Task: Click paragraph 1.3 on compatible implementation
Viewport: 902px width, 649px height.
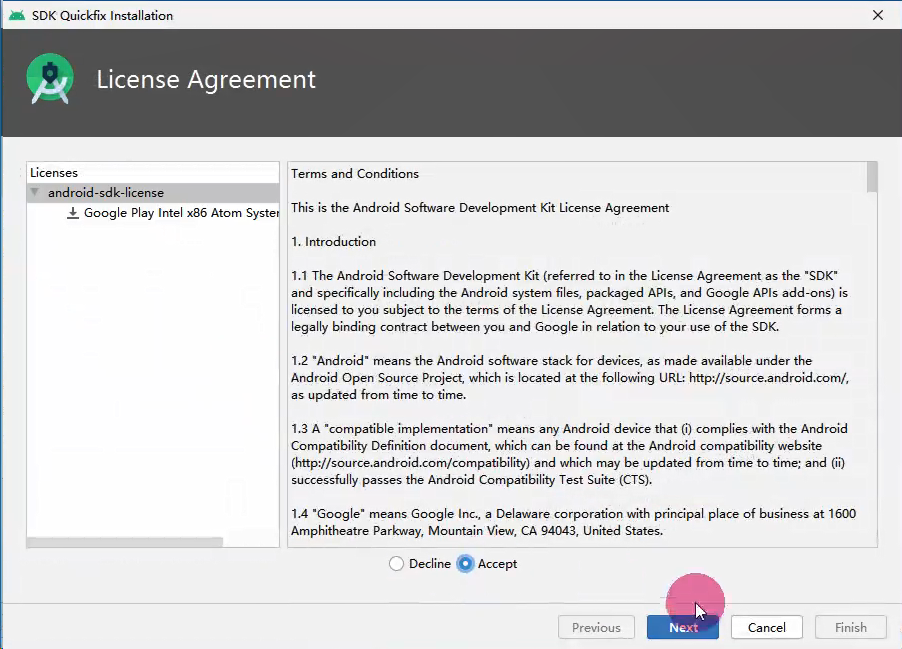Action: coord(570,454)
